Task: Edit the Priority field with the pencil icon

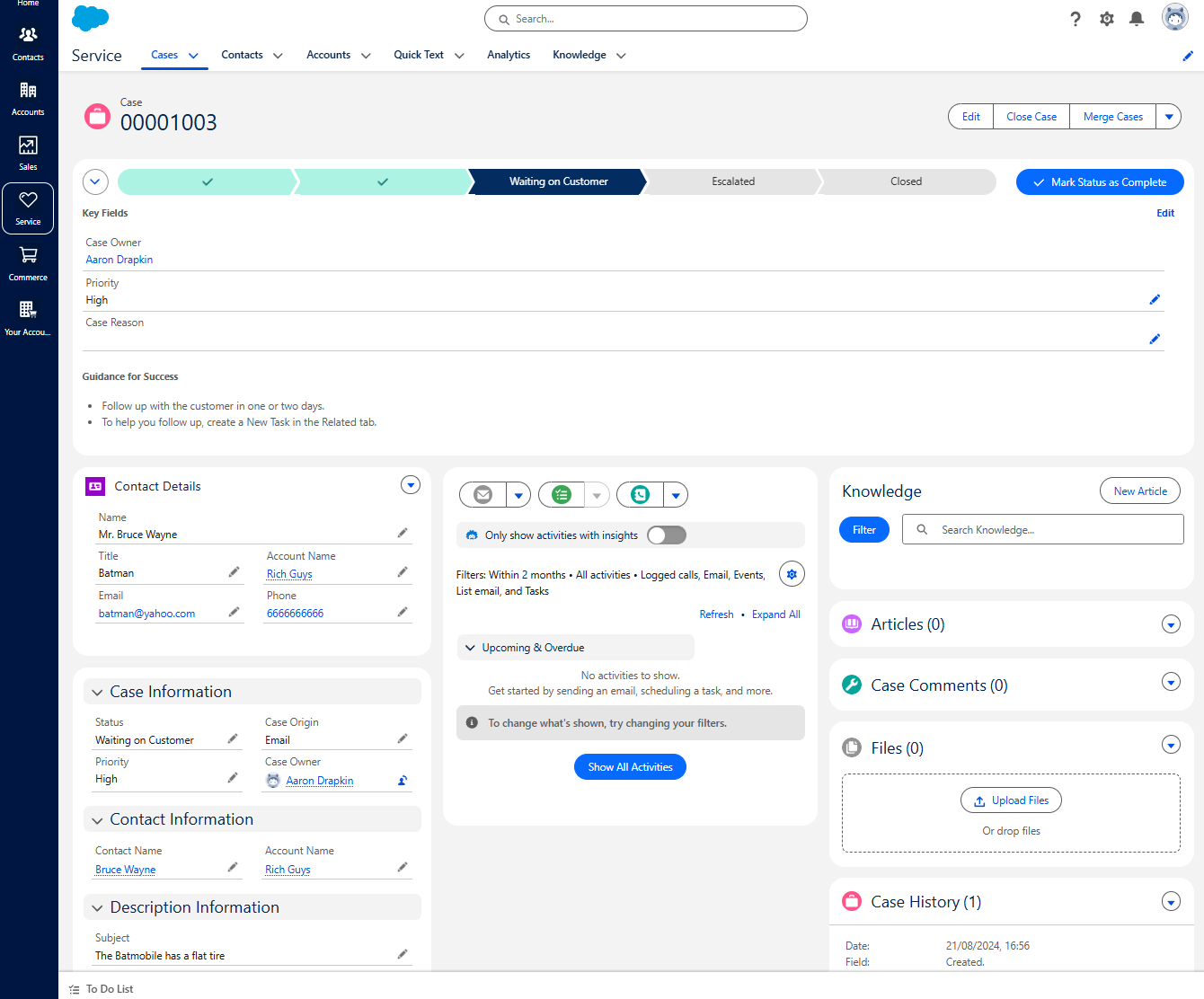Action: (x=1155, y=299)
